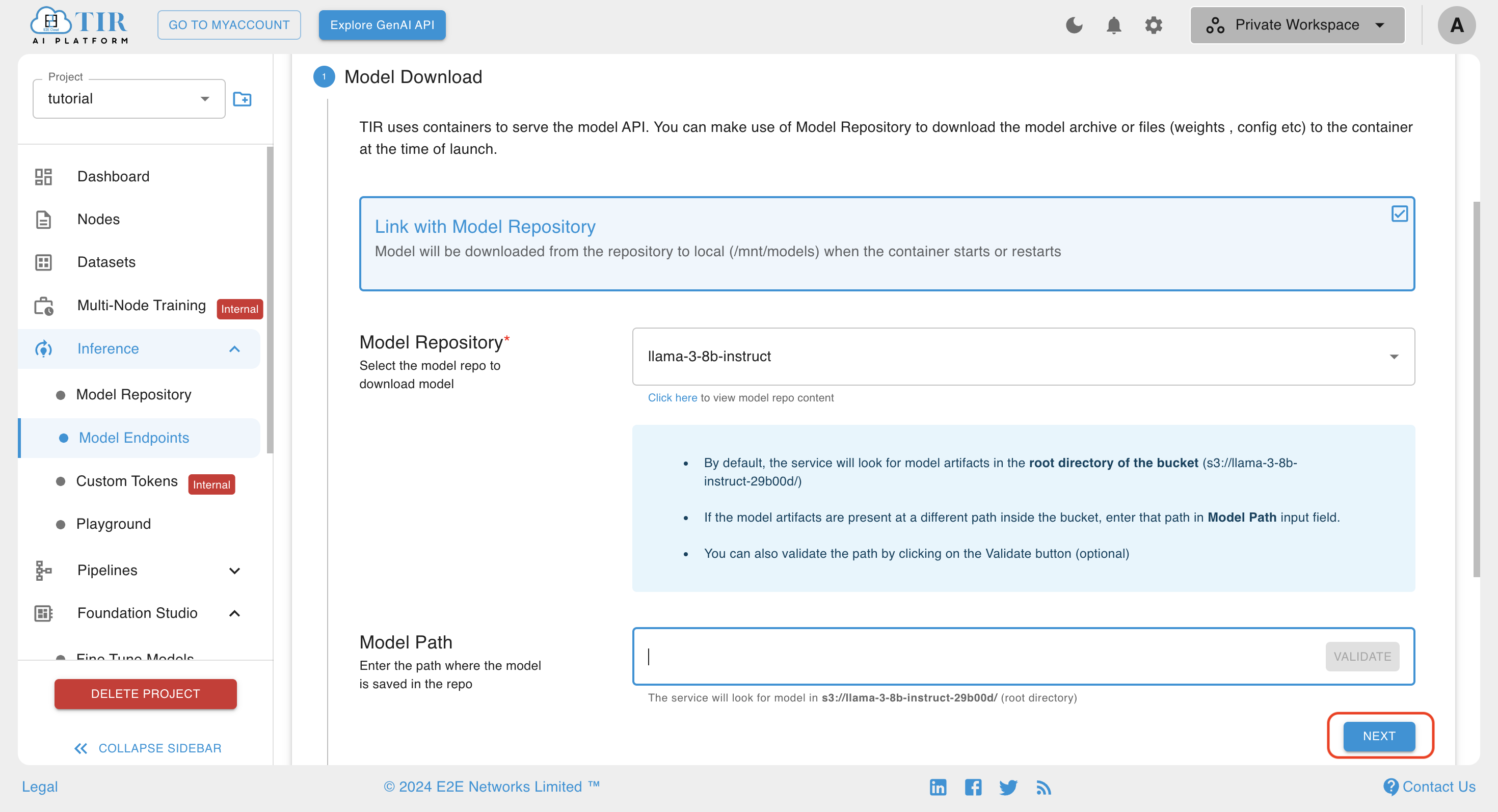Click the Contact Us question mark icon
This screenshot has height=812, width=1498.
pyautogui.click(x=1390, y=787)
